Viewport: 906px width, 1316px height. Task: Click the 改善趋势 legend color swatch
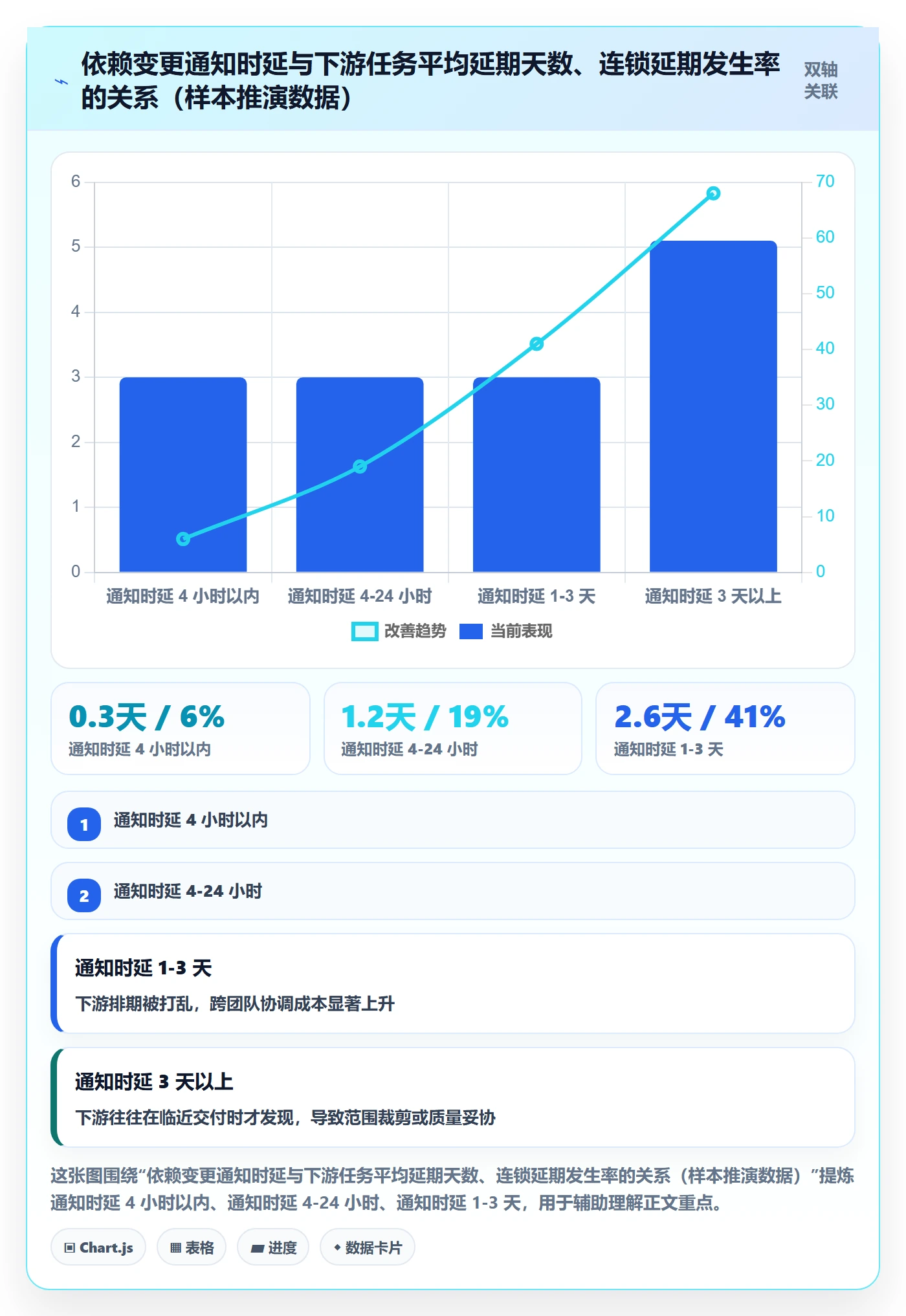coord(364,631)
